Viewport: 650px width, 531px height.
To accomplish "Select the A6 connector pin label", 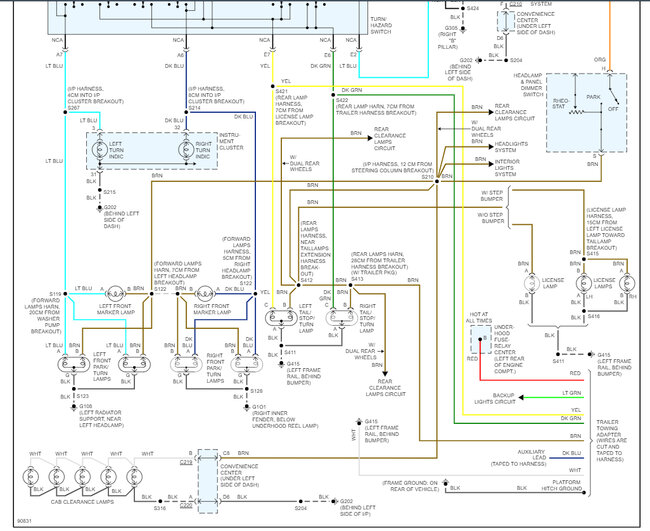I will (180, 55).
